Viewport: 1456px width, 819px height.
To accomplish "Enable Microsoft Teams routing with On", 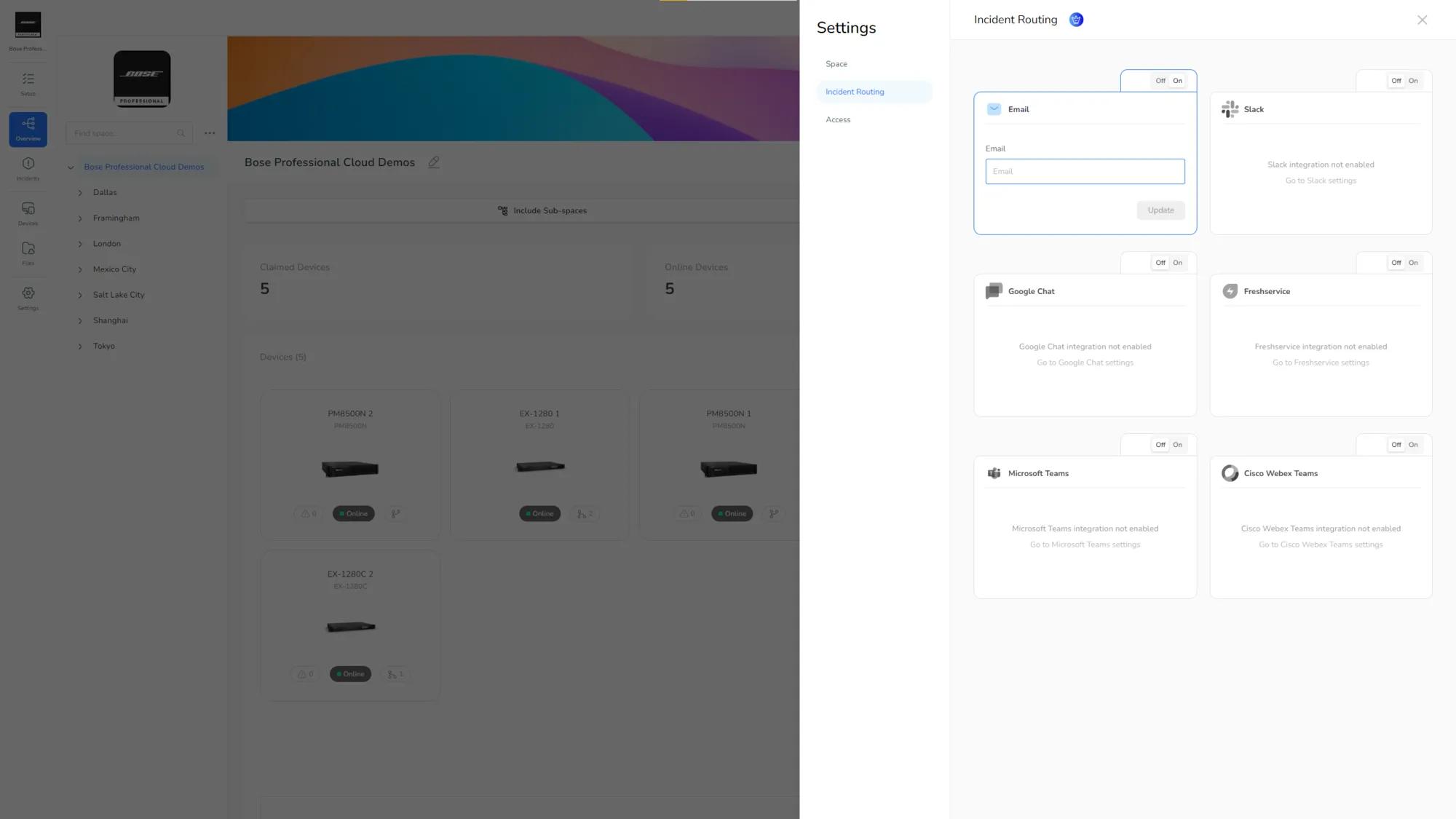I will 1177,445.
